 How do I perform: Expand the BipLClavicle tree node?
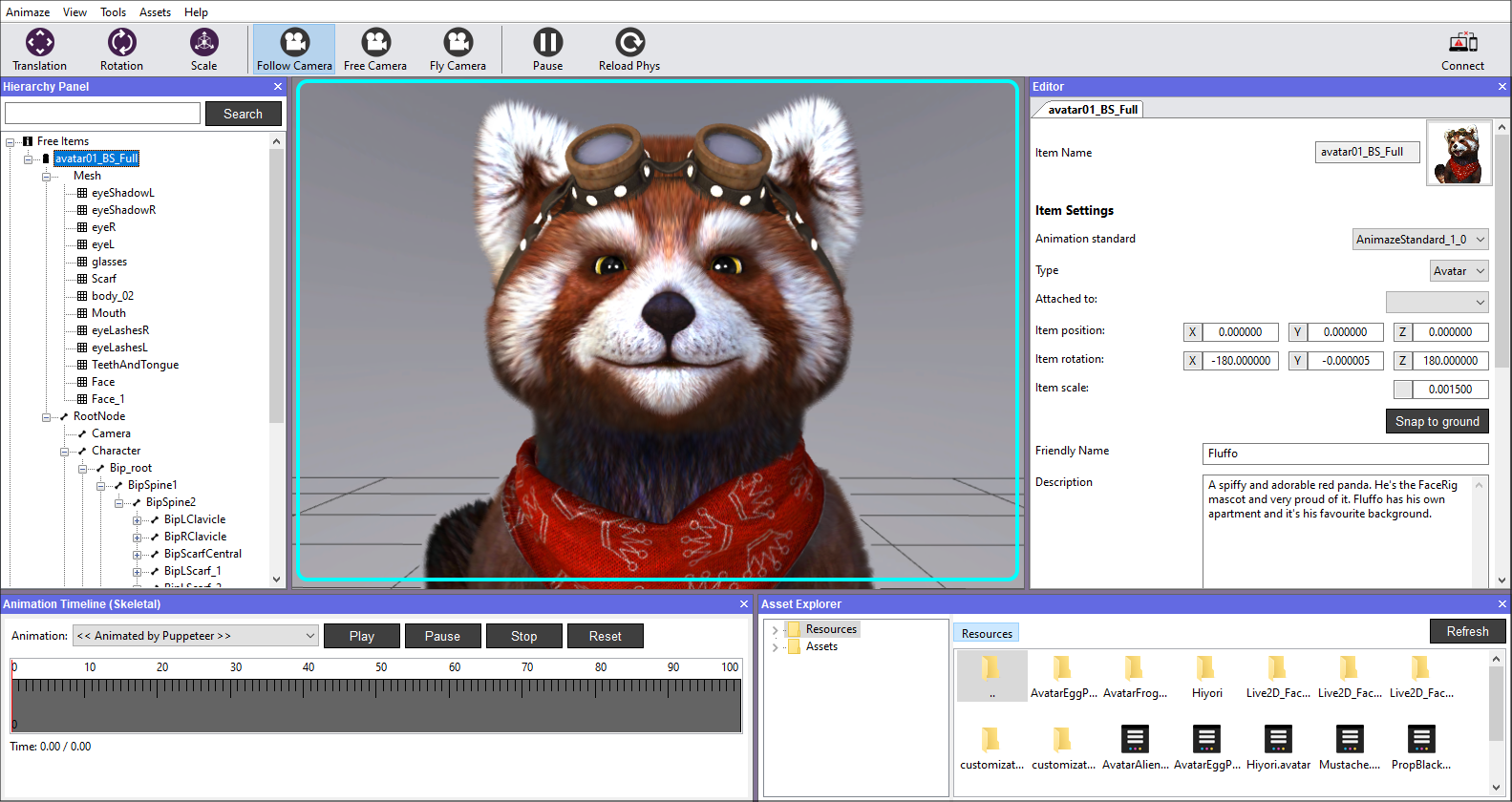click(x=137, y=520)
